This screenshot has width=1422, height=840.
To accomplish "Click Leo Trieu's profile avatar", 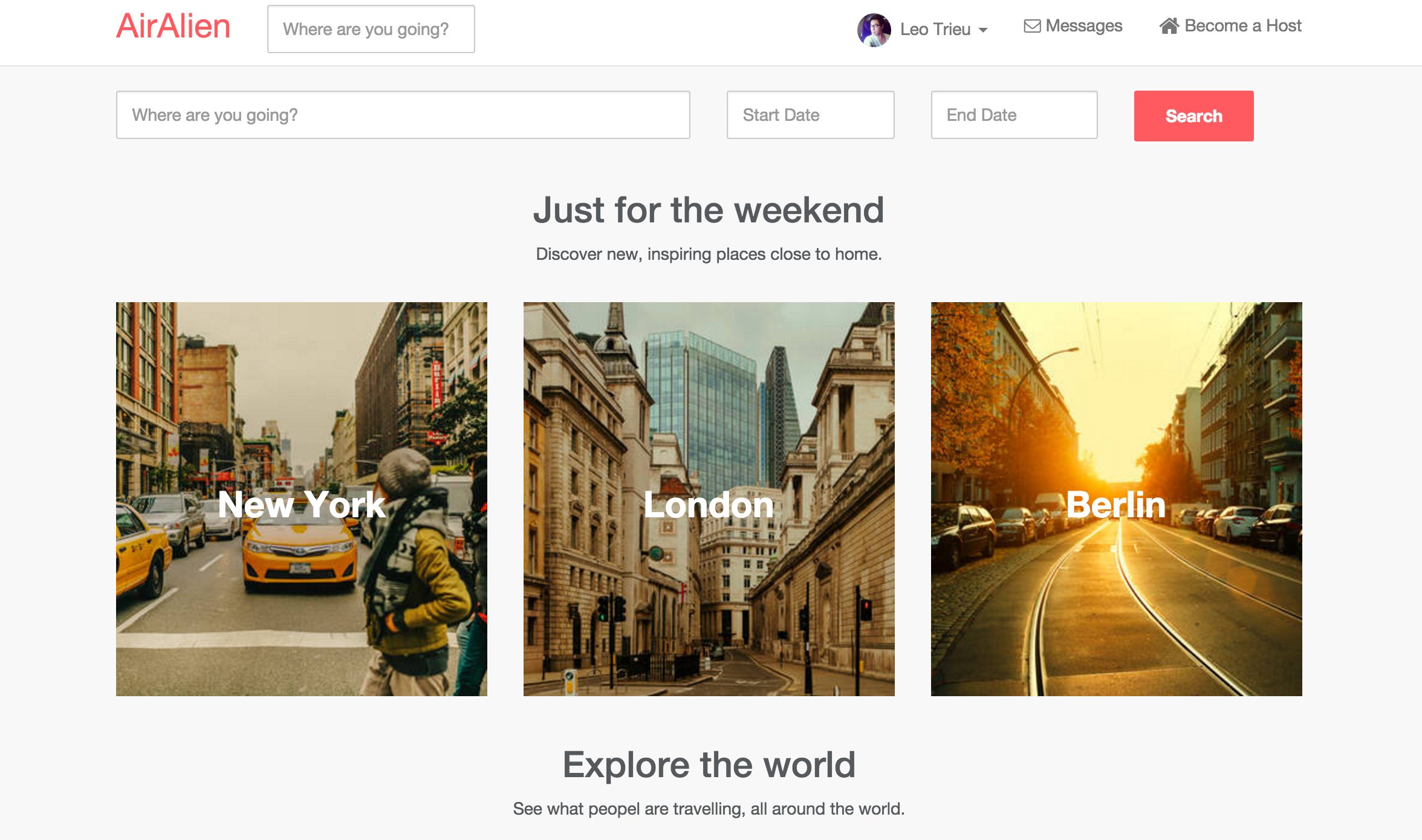I will (x=874, y=30).
